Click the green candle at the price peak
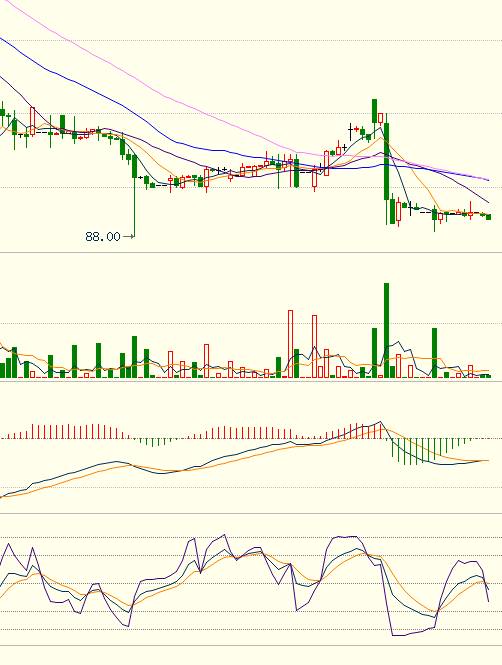The height and width of the screenshot is (665, 502). click(x=374, y=111)
